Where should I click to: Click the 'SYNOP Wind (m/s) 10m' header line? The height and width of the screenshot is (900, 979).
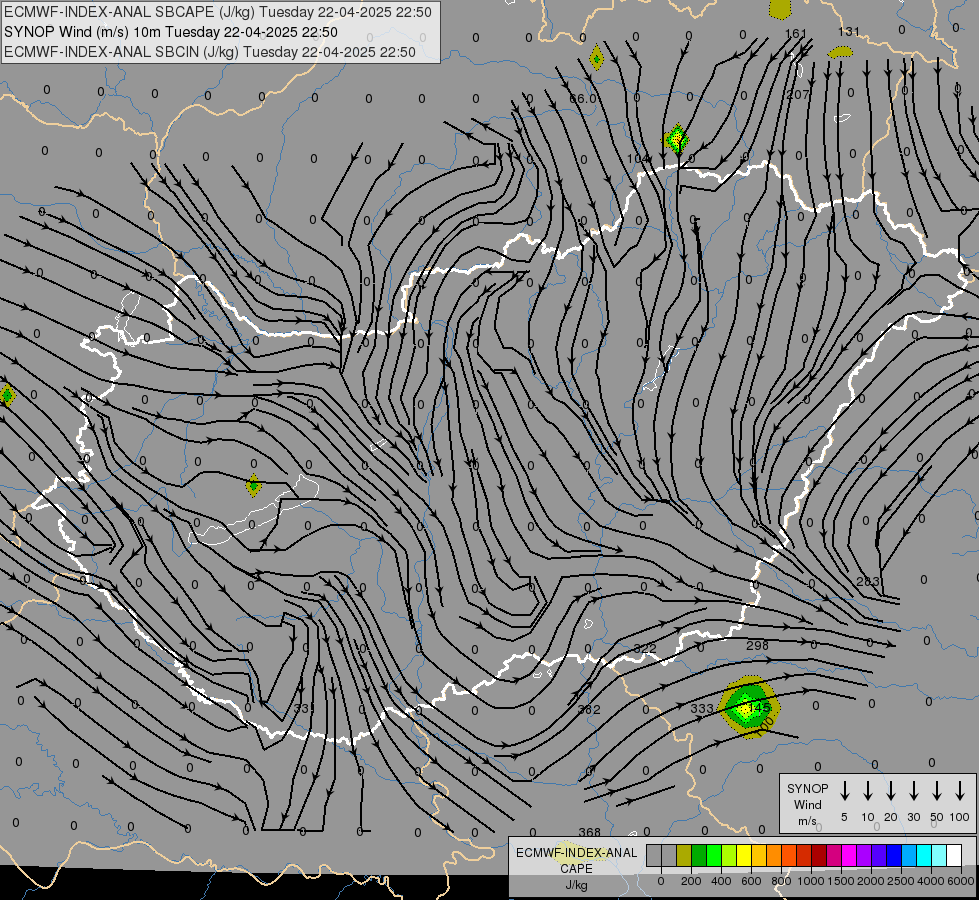coord(170,32)
